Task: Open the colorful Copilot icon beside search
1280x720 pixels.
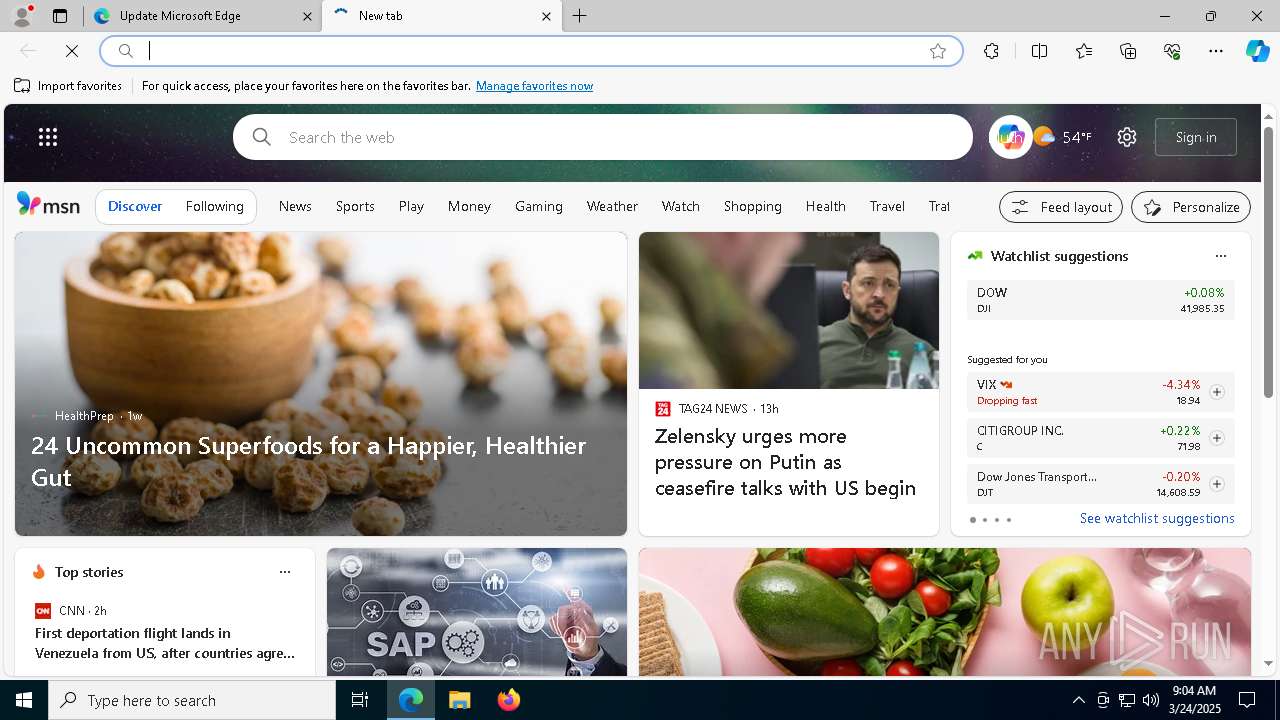Action: tap(1010, 137)
